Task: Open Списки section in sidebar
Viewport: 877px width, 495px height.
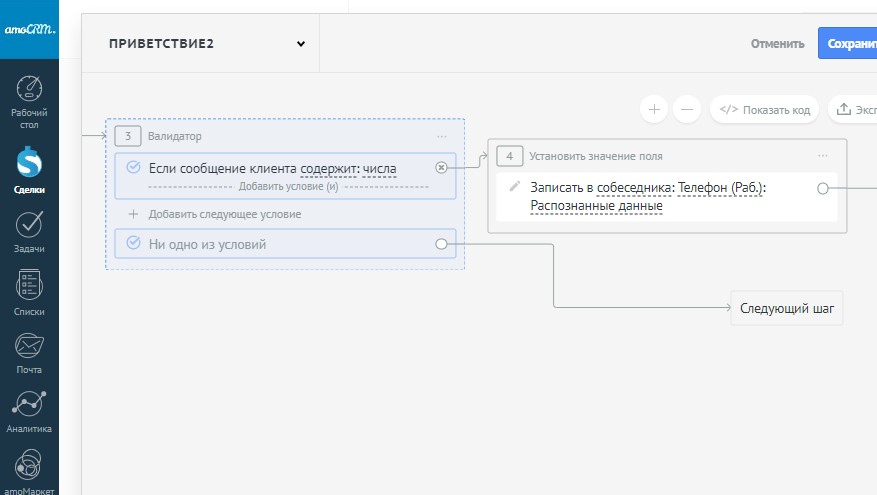Action: (x=29, y=292)
